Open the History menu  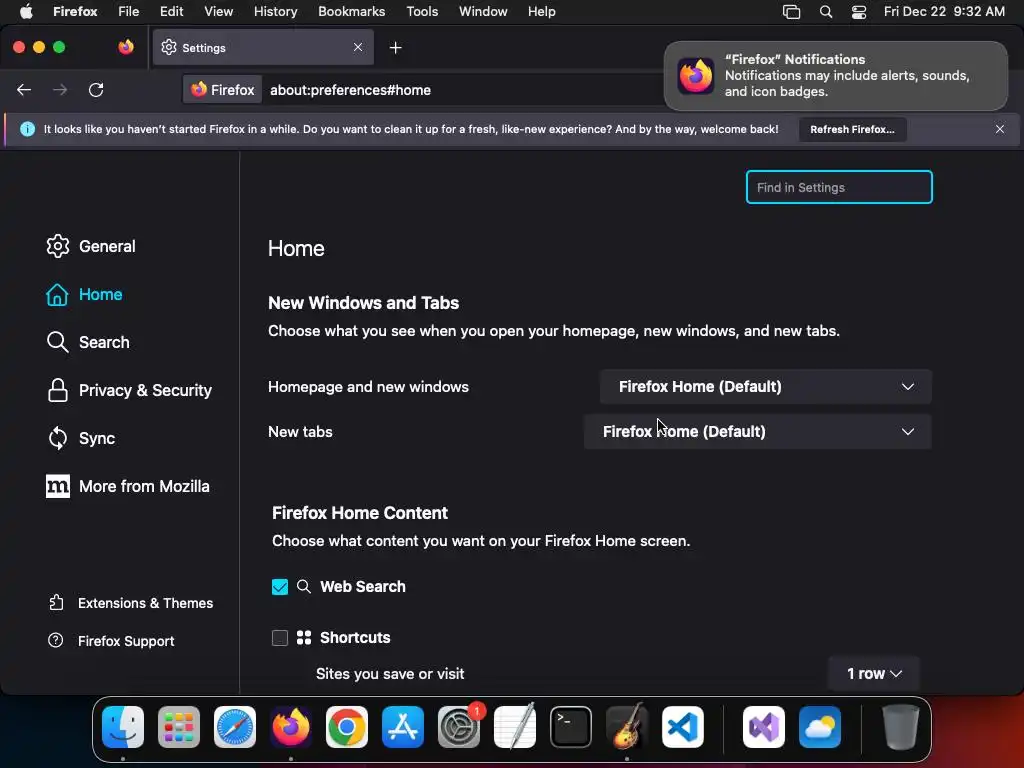tap(276, 12)
